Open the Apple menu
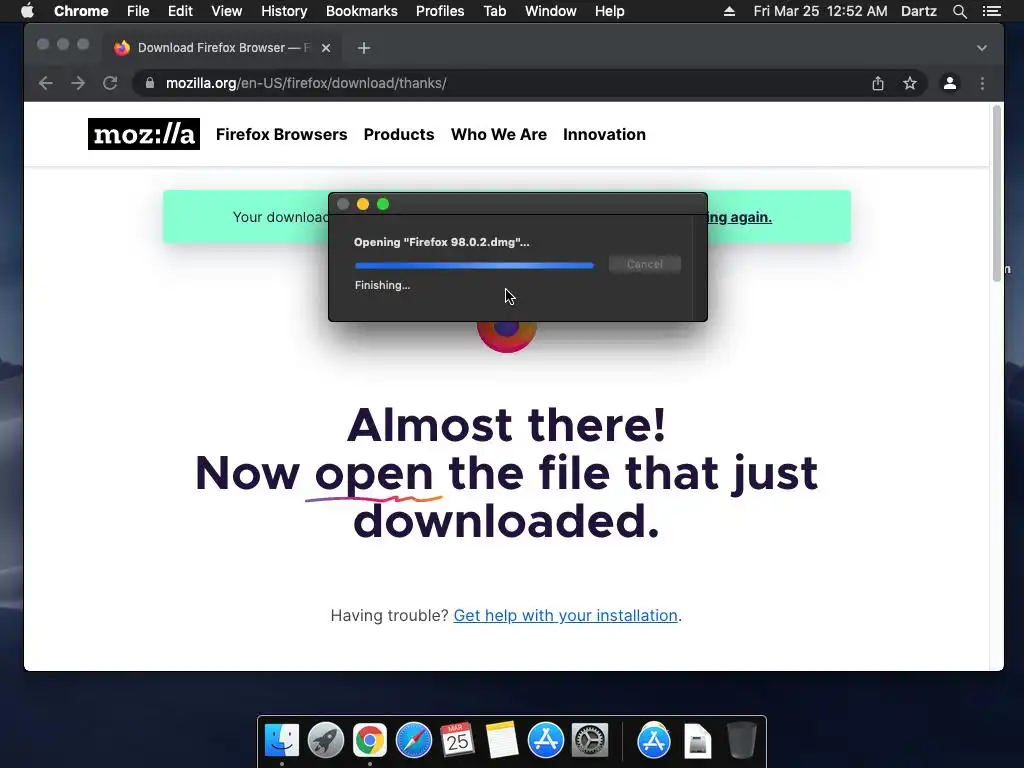1024x768 pixels. (27, 11)
